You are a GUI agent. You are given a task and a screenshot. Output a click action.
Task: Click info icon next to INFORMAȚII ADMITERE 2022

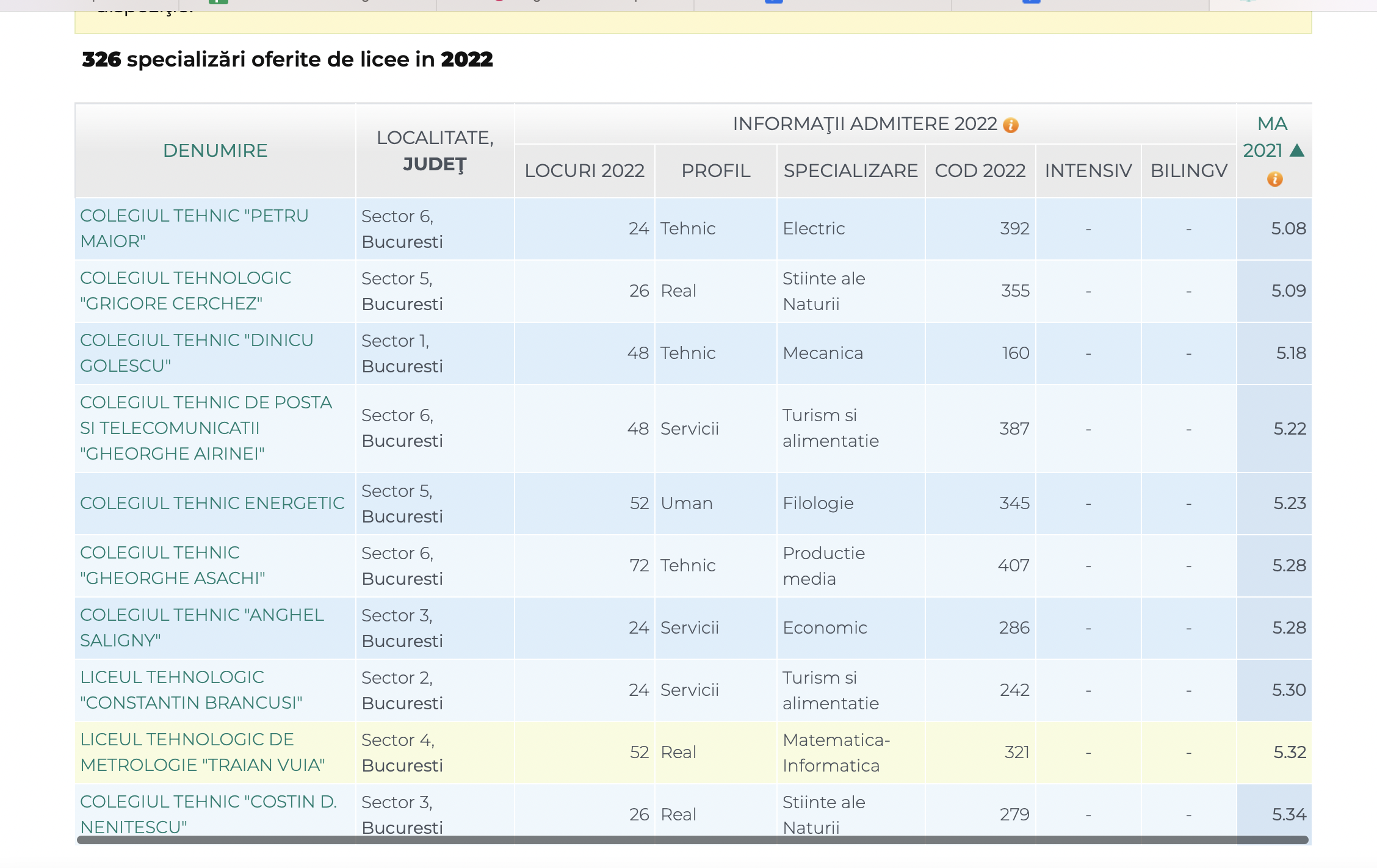[x=1011, y=125]
